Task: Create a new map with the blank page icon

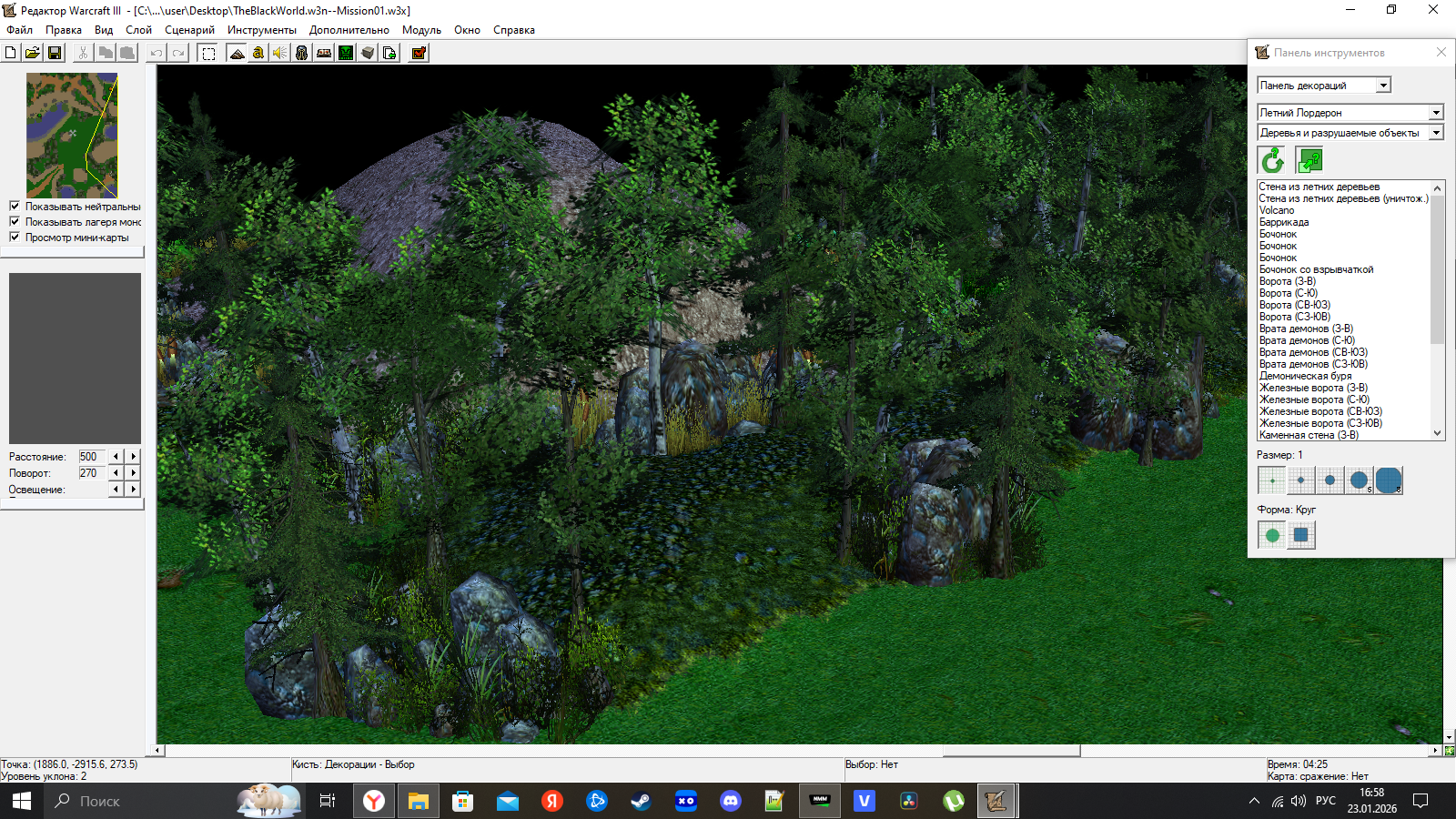Action: click(x=11, y=53)
